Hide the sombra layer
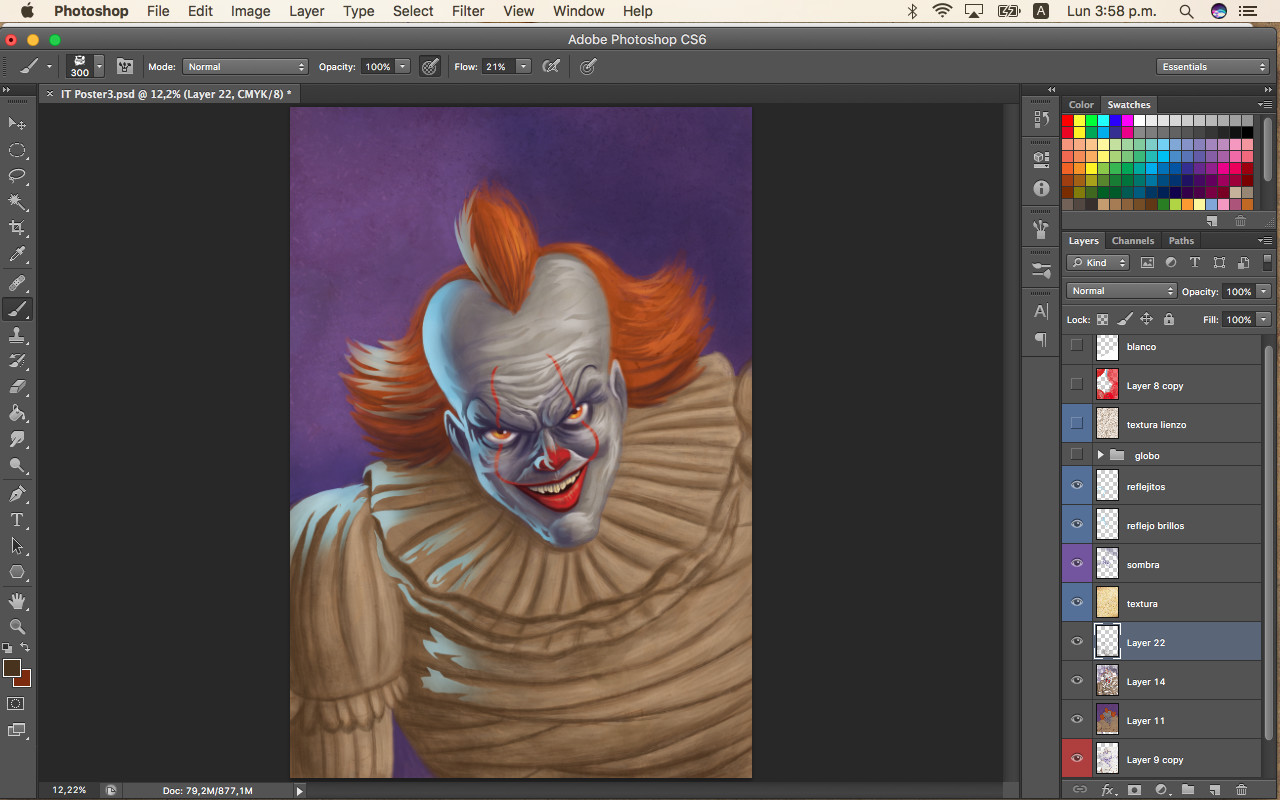This screenshot has width=1280, height=800. tap(1077, 564)
